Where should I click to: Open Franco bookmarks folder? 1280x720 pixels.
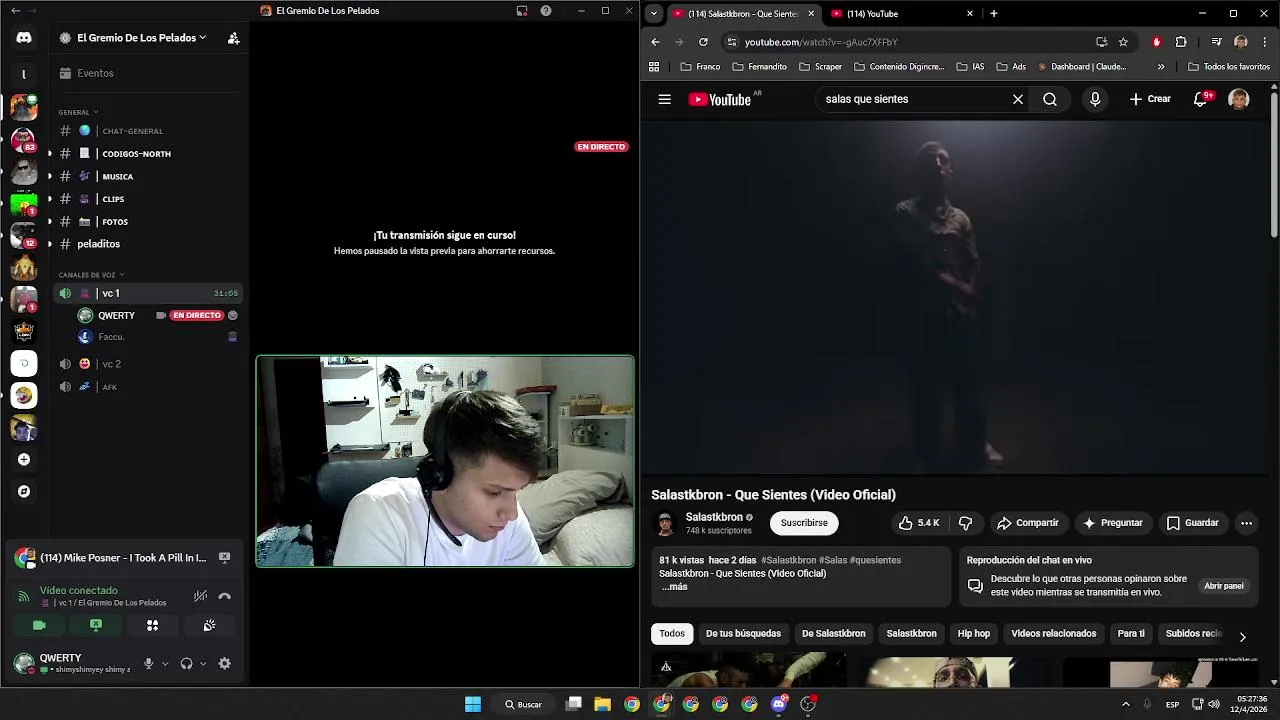[700, 67]
